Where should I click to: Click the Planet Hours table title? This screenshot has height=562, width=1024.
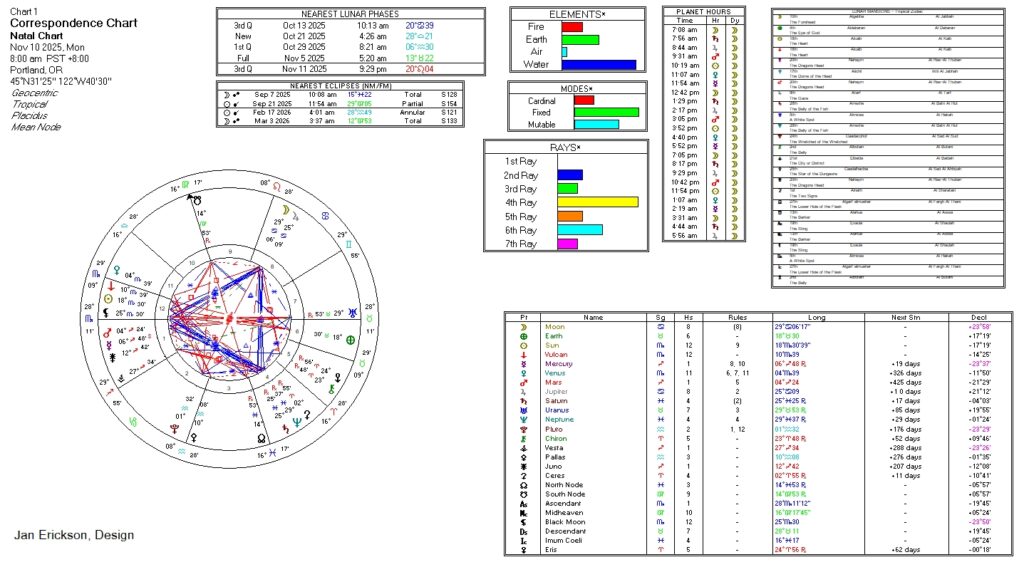[703, 10]
